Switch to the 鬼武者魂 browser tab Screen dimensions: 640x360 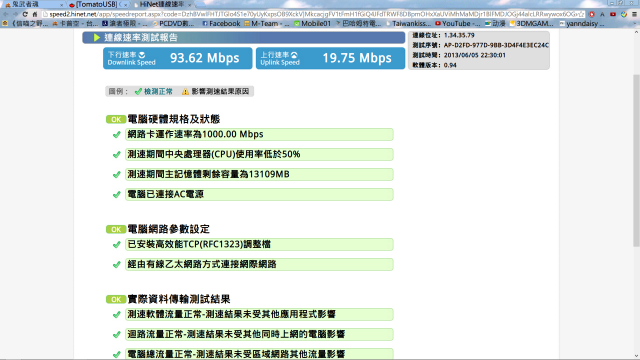coord(33,4)
